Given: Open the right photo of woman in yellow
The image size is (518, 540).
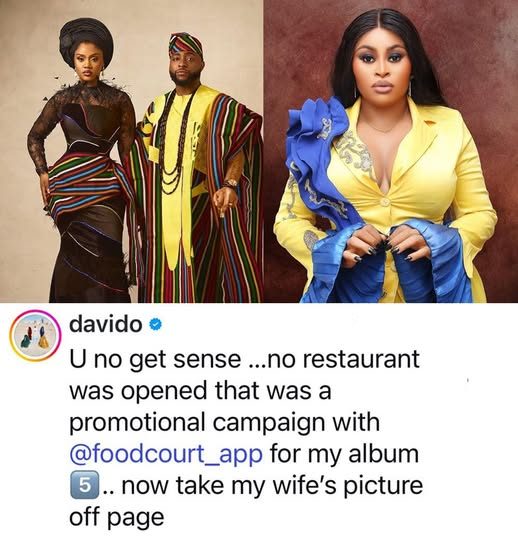Looking at the screenshot, I should 391,152.
